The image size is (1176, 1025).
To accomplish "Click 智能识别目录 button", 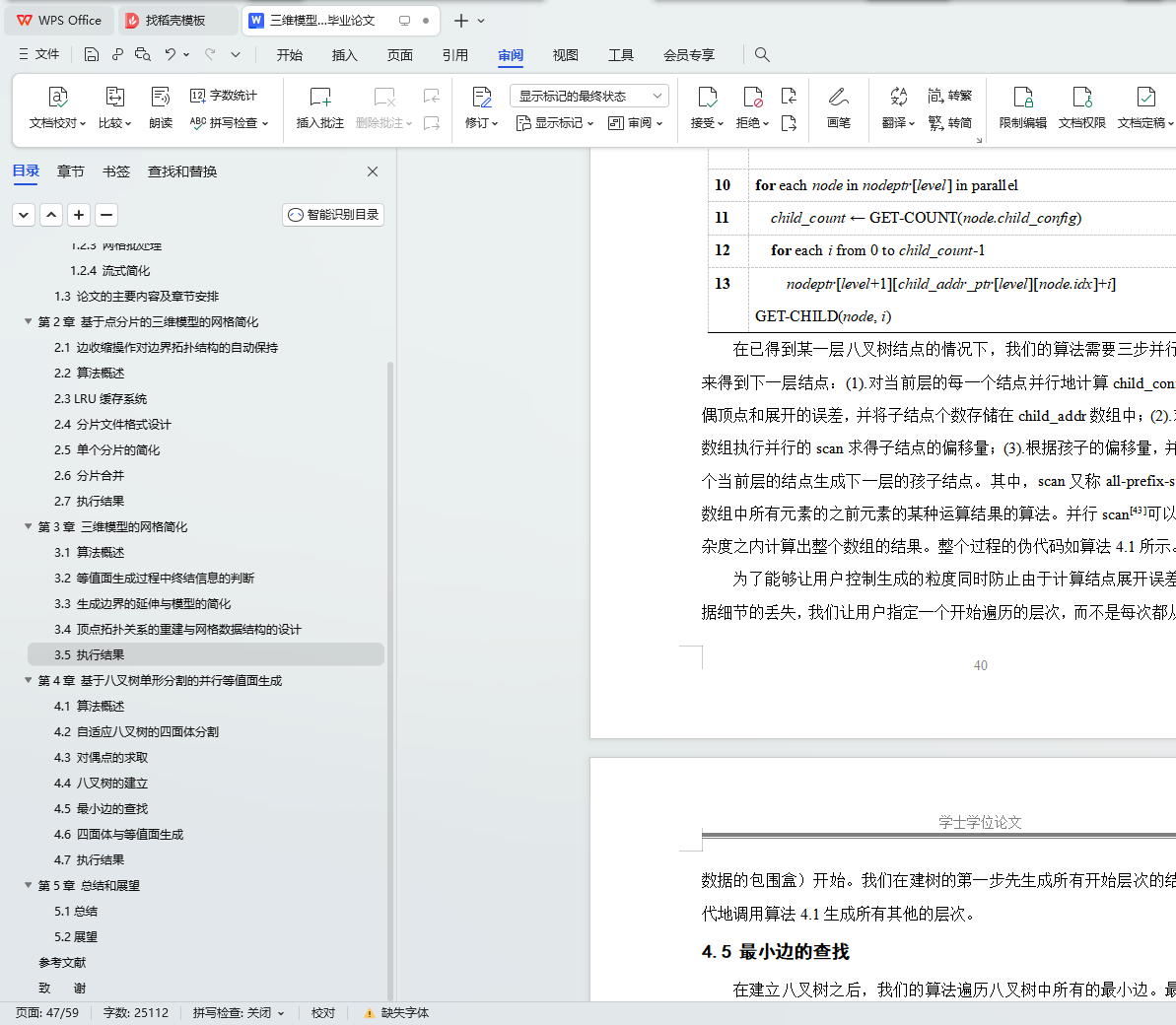I will tap(333, 215).
